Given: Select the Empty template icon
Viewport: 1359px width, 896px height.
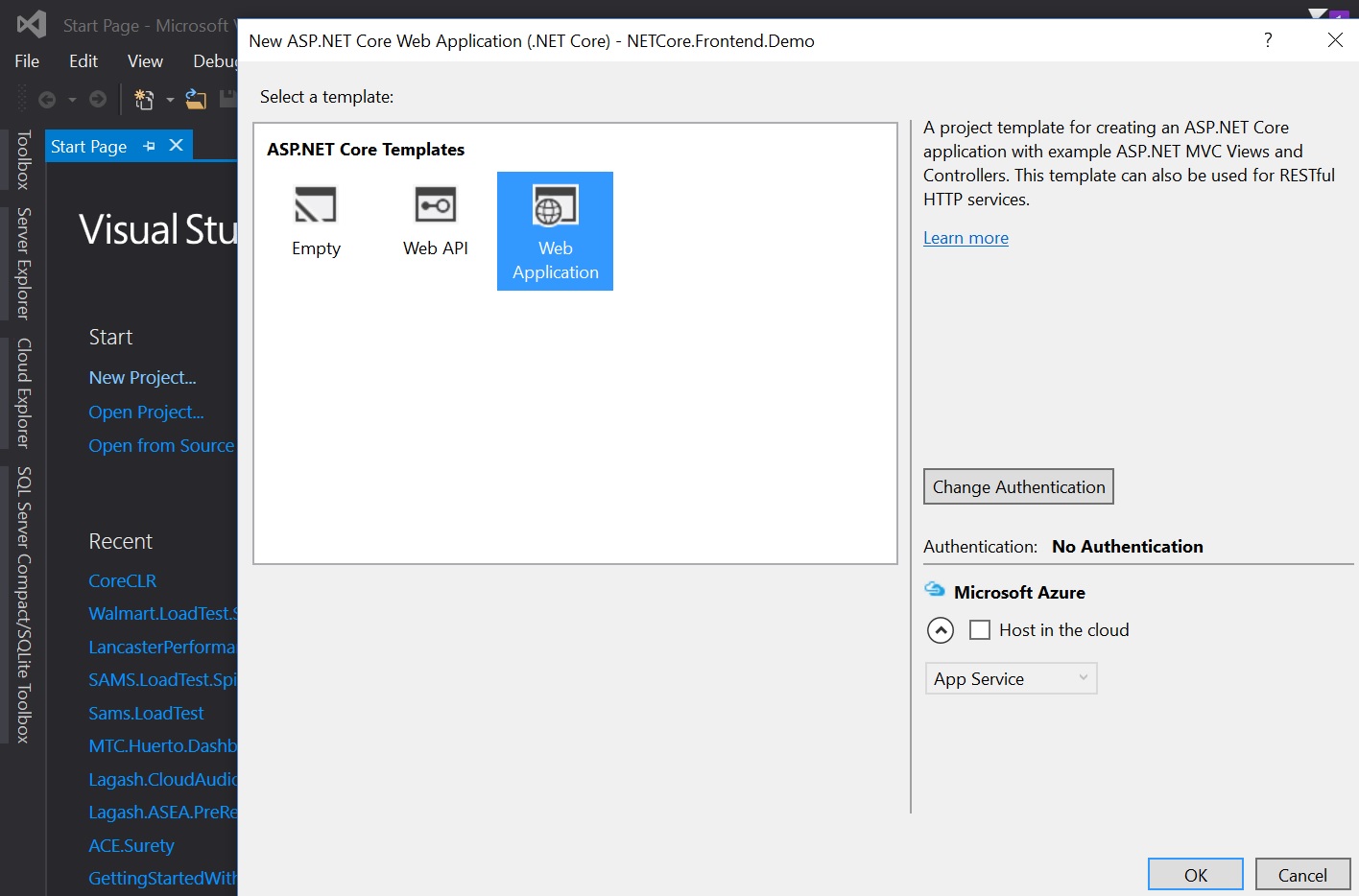Looking at the screenshot, I should tap(316, 205).
